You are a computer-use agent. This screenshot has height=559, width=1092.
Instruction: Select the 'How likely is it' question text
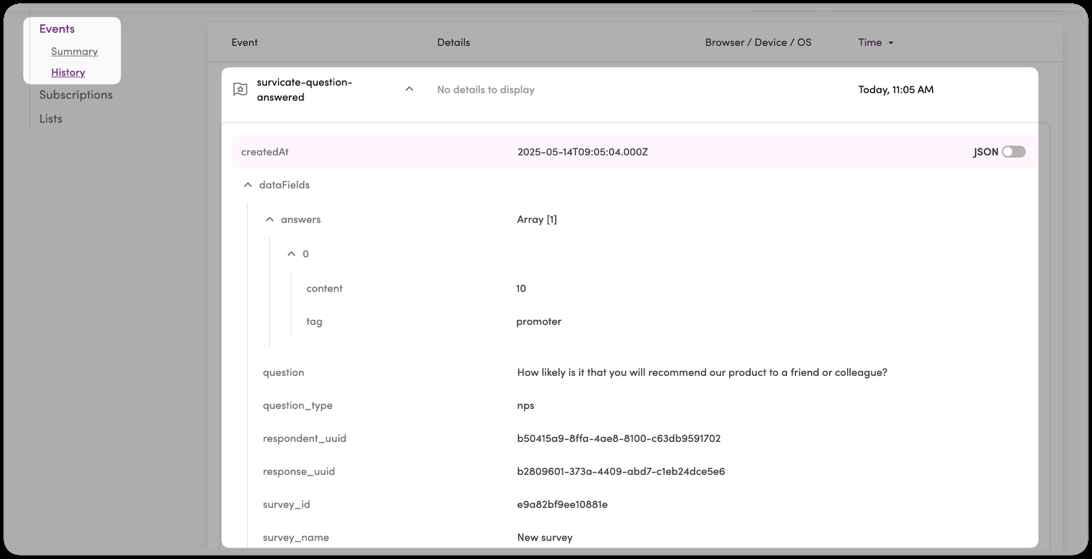click(x=702, y=372)
